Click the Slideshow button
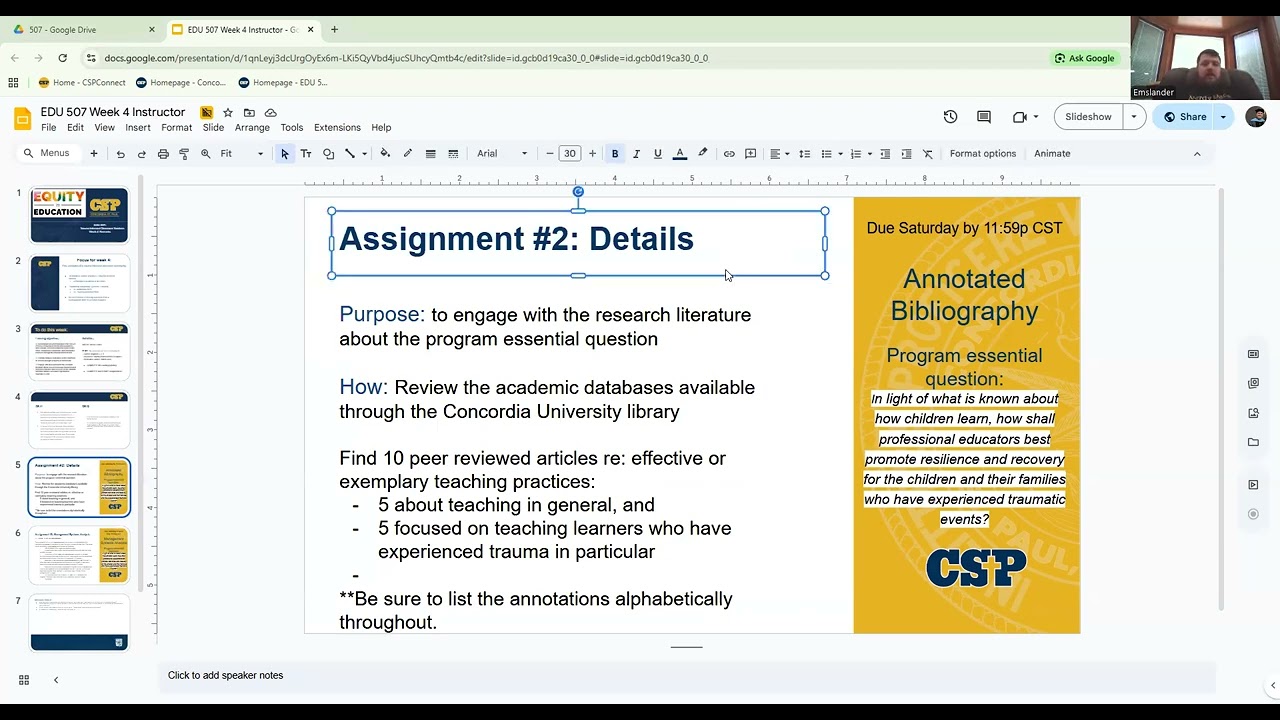Viewport: 1280px width, 720px height. click(1088, 117)
